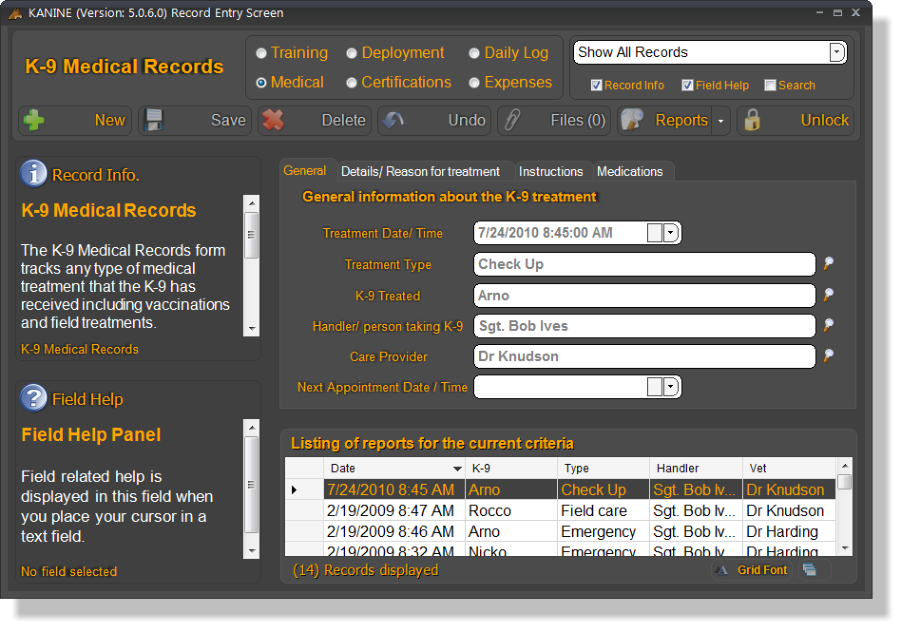
Task: Select the Rocco Field care row
Action: click(560, 510)
